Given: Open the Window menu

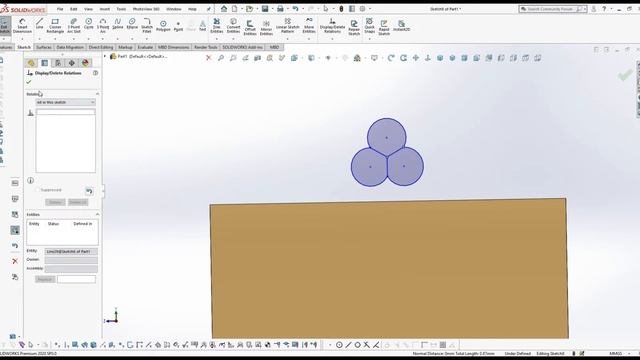Looking at the screenshot, I should pyautogui.click(x=173, y=9).
